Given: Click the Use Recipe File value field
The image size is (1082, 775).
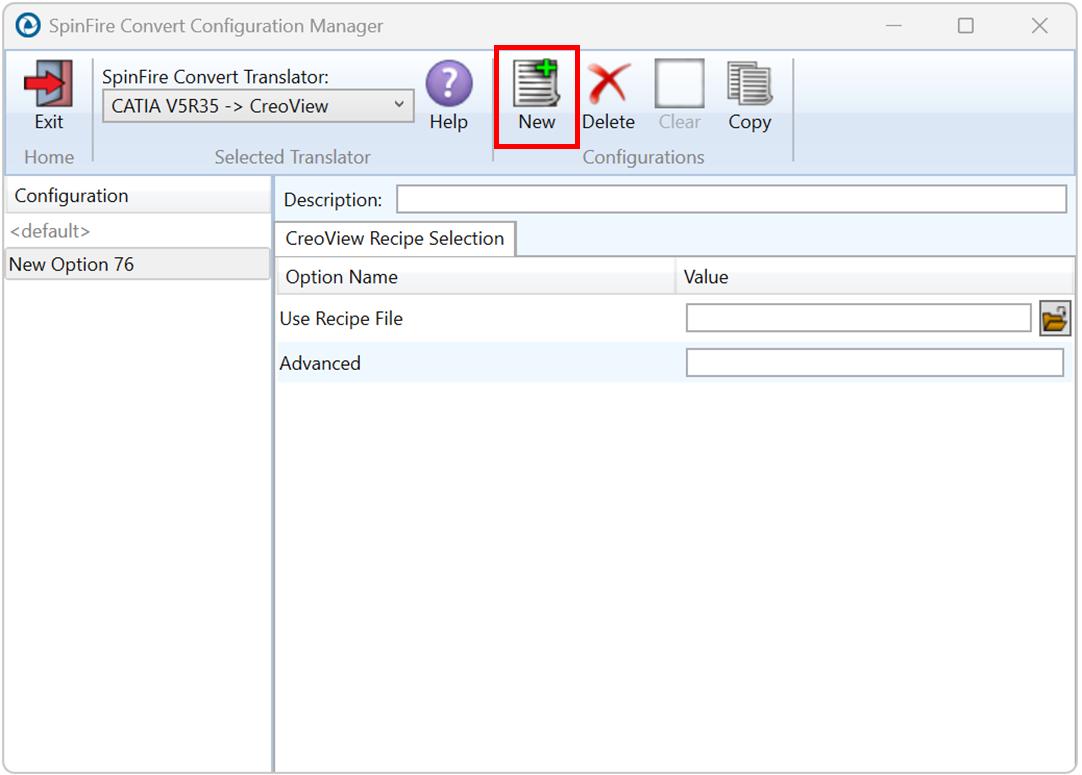Looking at the screenshot, I should [858, 318].
